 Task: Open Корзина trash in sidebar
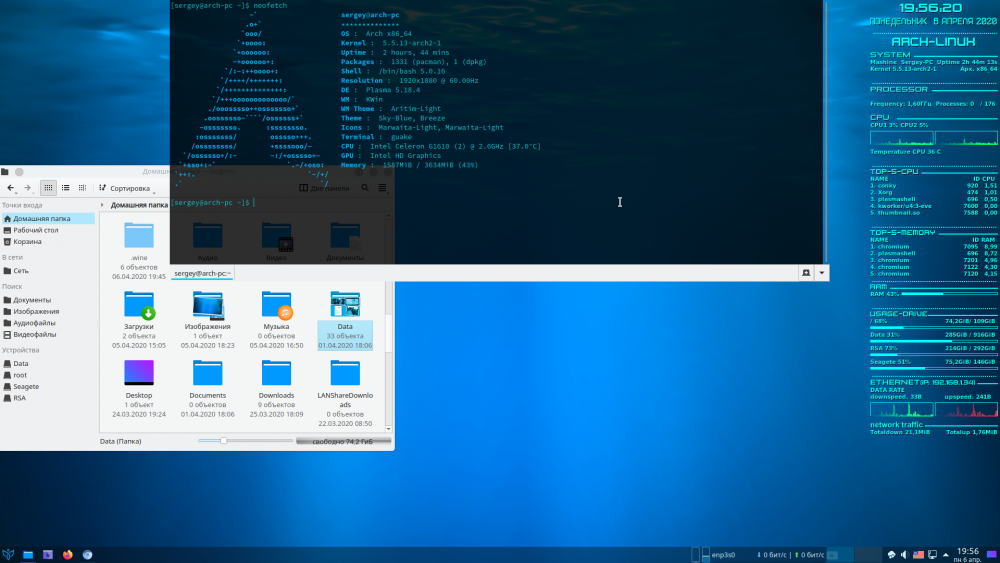click(48, 242)
